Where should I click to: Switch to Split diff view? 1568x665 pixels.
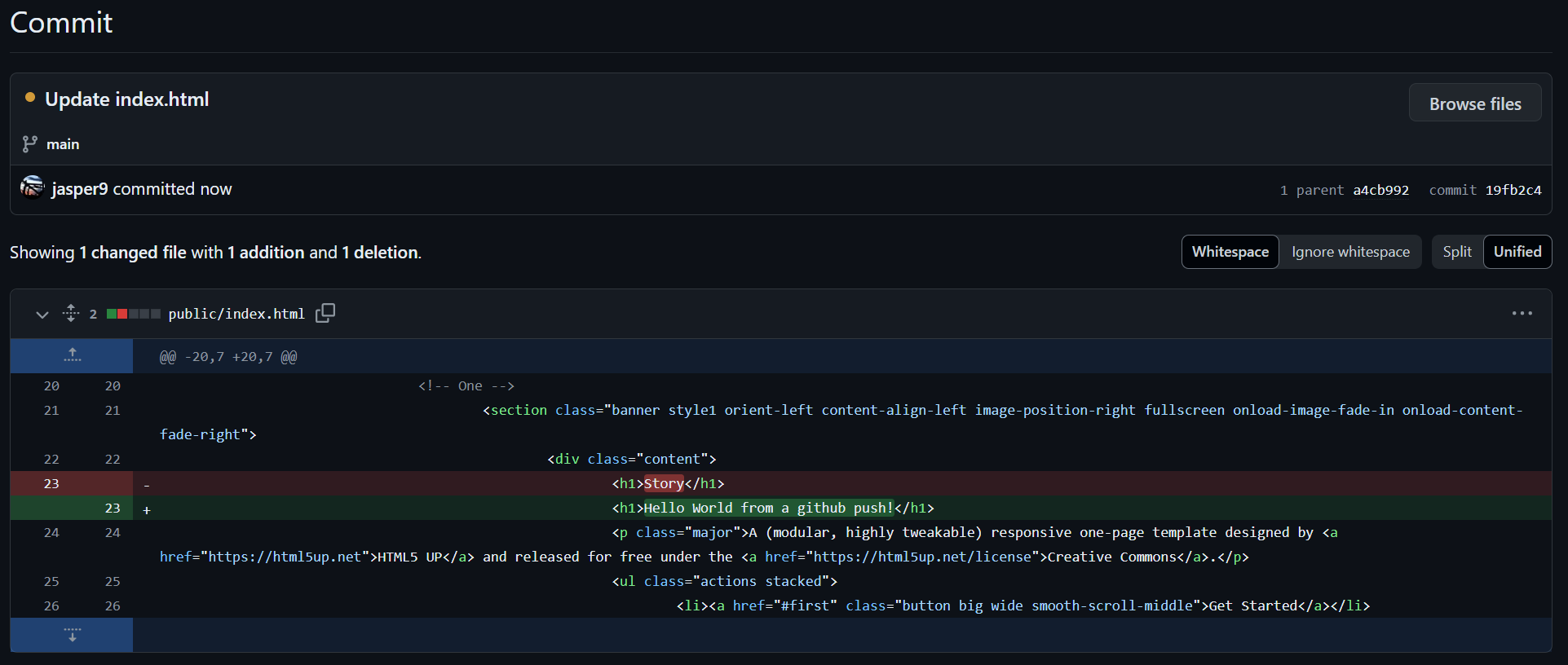click(1456, 252)
